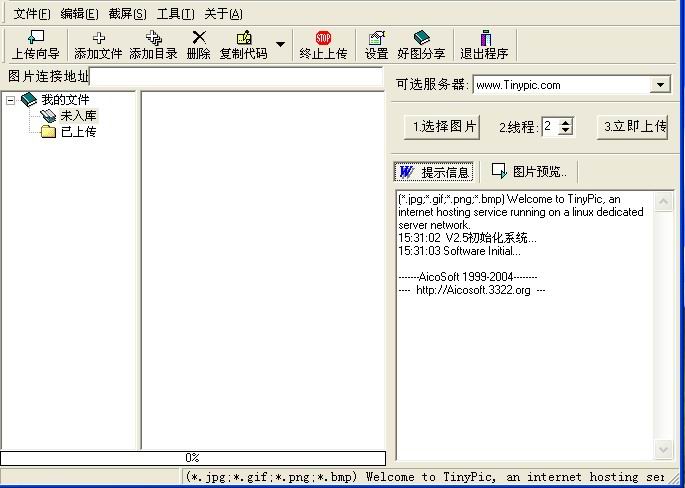The image size is (685, 488).
Task: Open dropdown arrow next to 复制代码
Action: point(280,45)
